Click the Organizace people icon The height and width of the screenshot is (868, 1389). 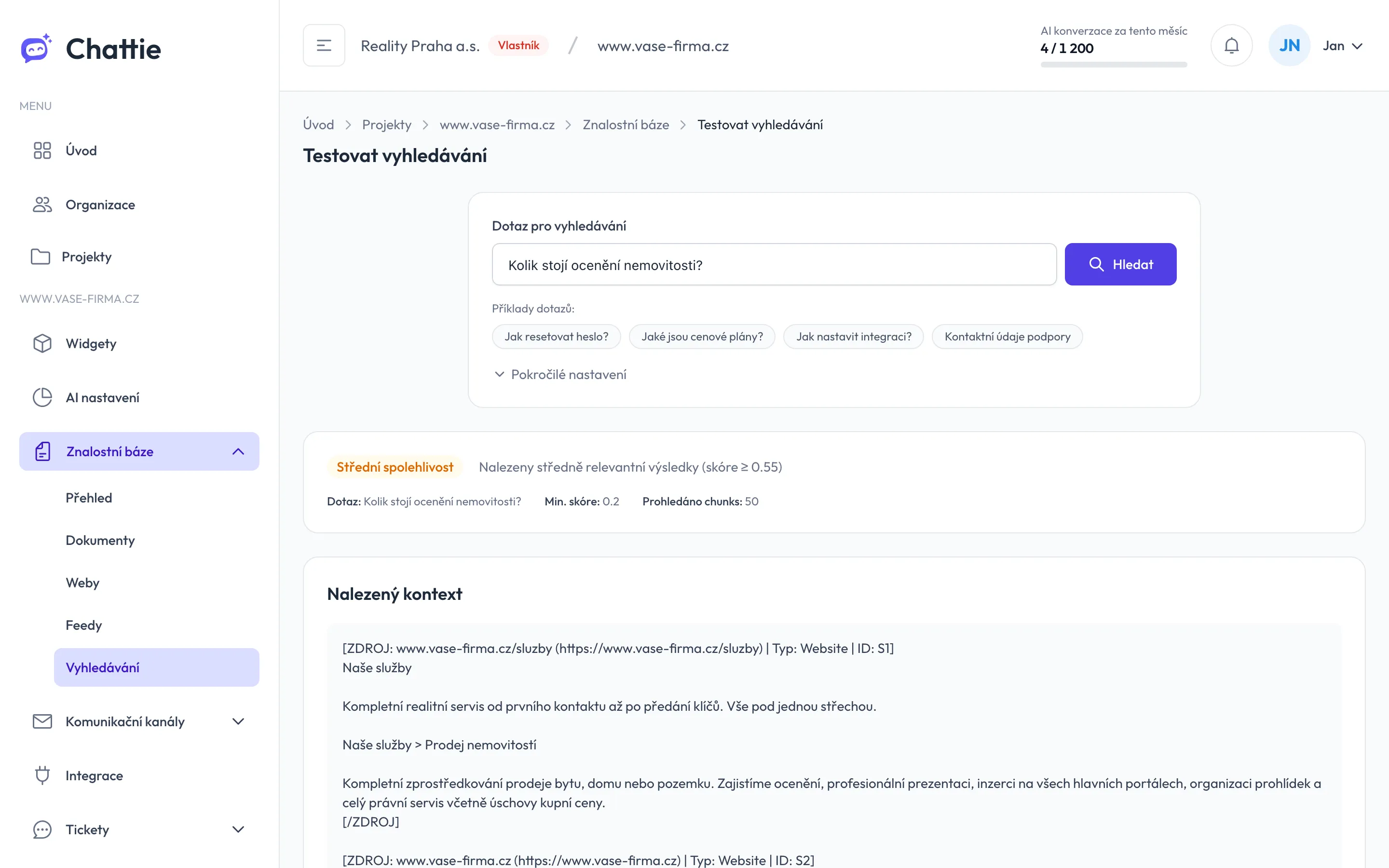(42, 205)
